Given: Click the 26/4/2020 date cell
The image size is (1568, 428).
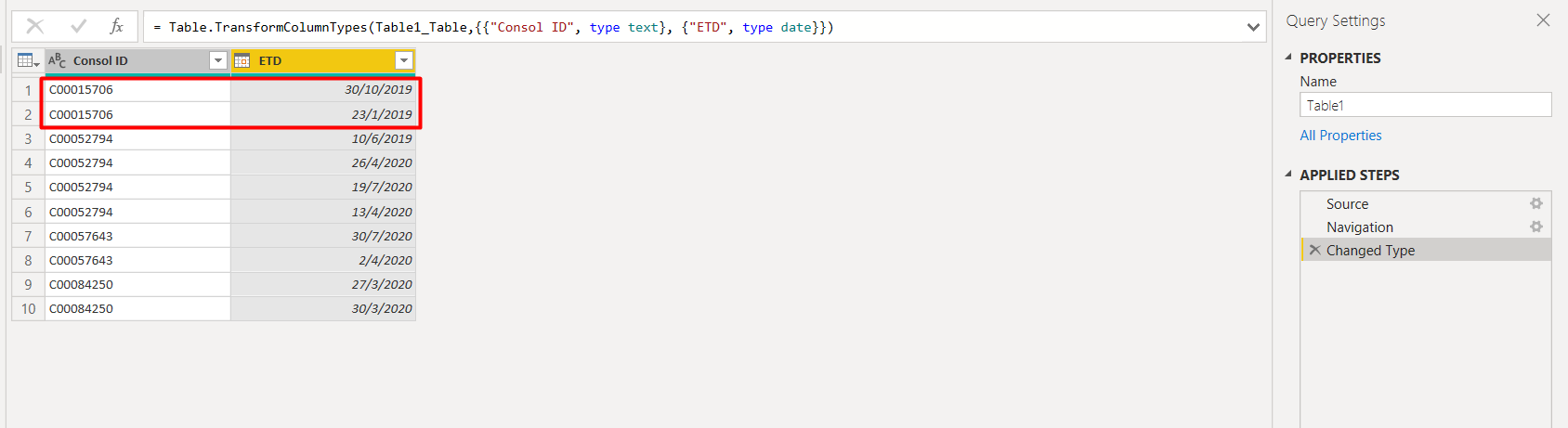Looking at the screenshot, I should [323, 162].
